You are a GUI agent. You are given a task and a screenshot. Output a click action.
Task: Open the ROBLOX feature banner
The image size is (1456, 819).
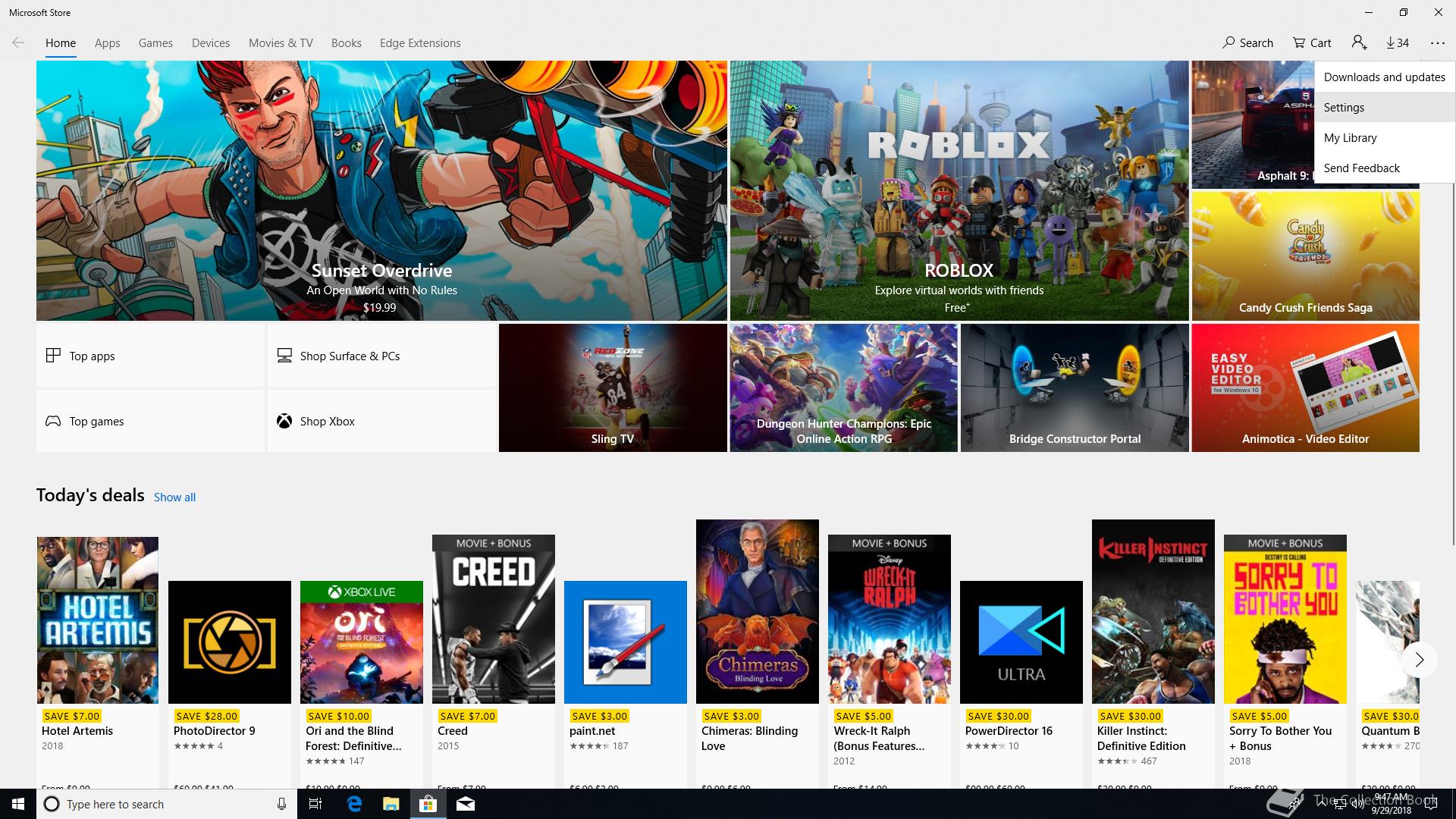click(959, 190)
